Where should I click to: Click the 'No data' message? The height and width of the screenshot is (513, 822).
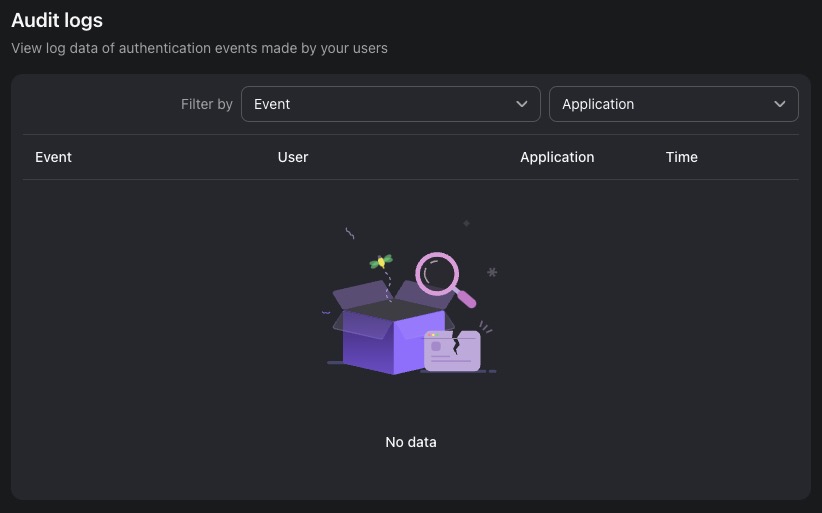click(x=411, y=442)
